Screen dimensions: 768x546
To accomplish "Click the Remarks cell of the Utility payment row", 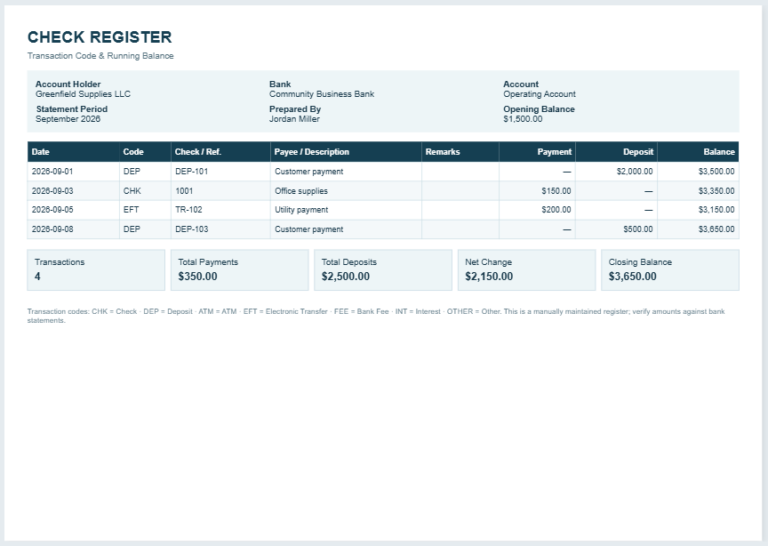I will (460, 210).
